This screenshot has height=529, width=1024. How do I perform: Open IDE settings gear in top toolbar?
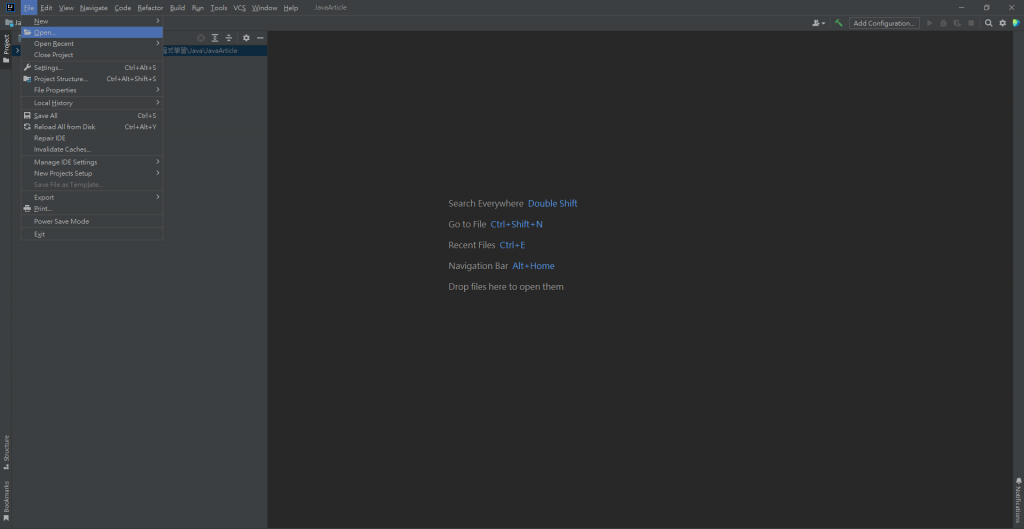click(1002, 23)
